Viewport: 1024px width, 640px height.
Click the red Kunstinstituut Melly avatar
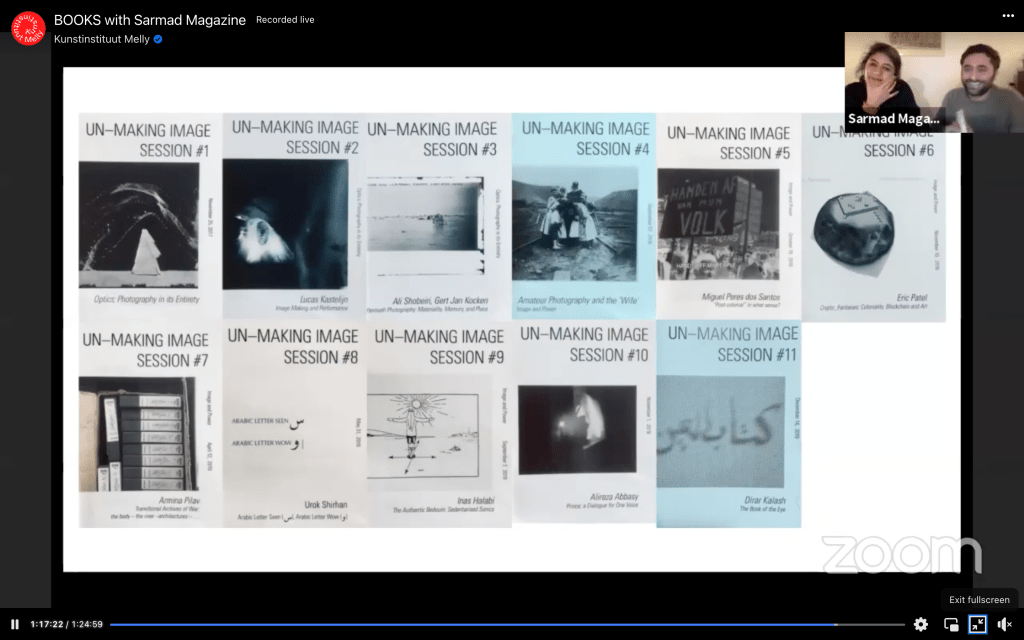pos(28,28)
